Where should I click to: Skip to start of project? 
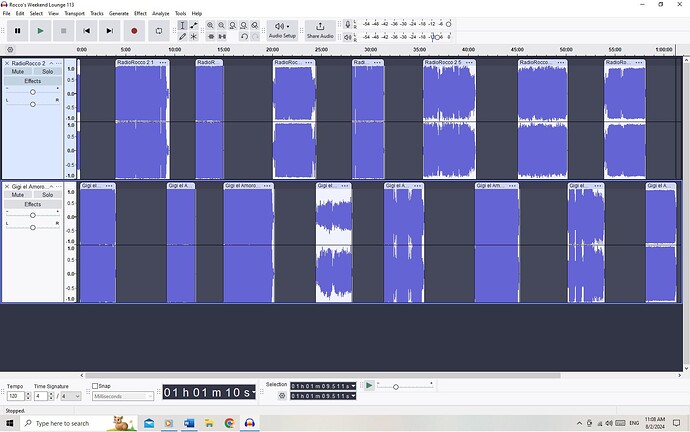click(87, 31)
